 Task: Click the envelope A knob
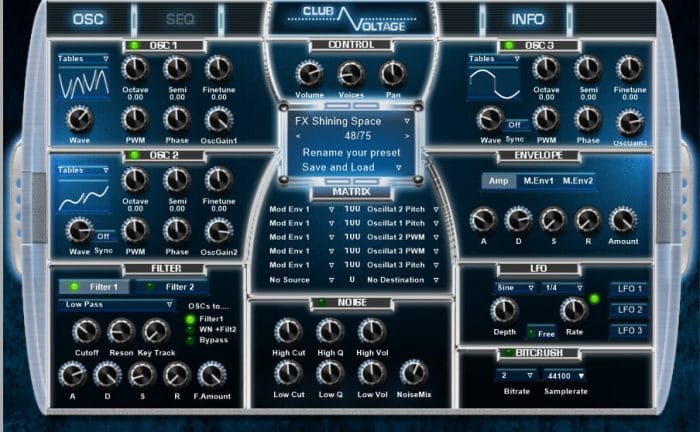[483, 220]
